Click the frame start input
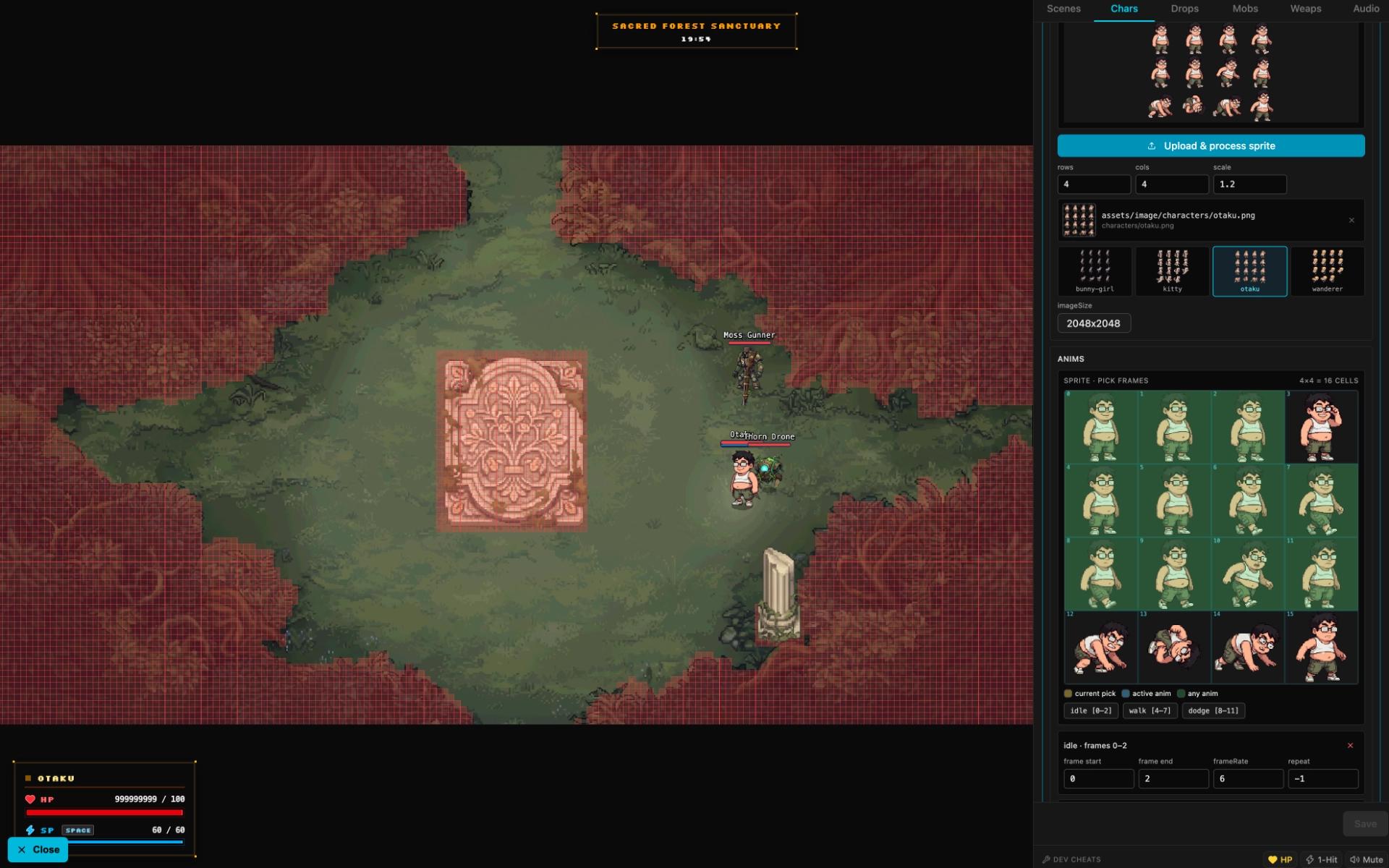Image resolution: width=1389 pixels, height=868 pixels. coord(1098,778)
